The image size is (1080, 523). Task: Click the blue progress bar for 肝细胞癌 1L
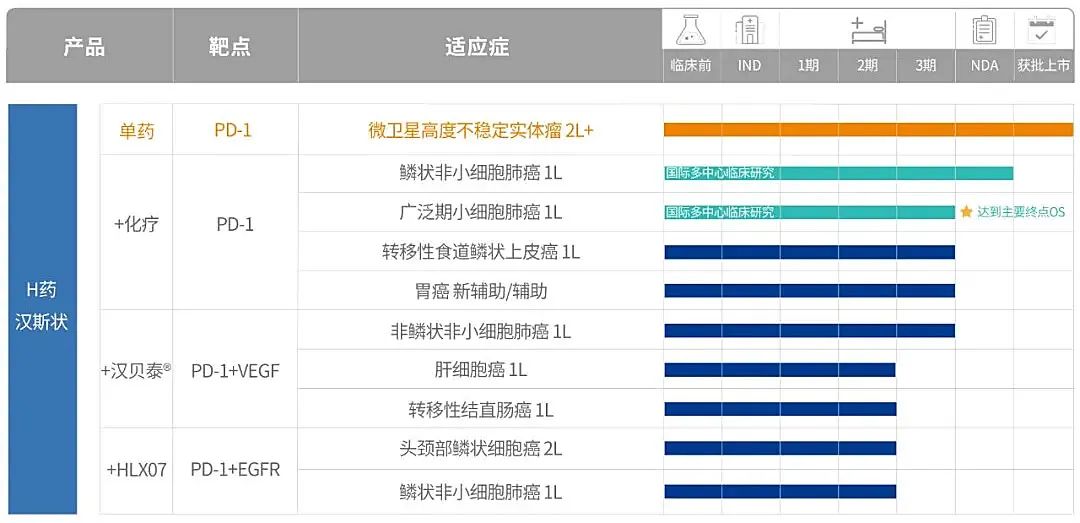point(780,370)
